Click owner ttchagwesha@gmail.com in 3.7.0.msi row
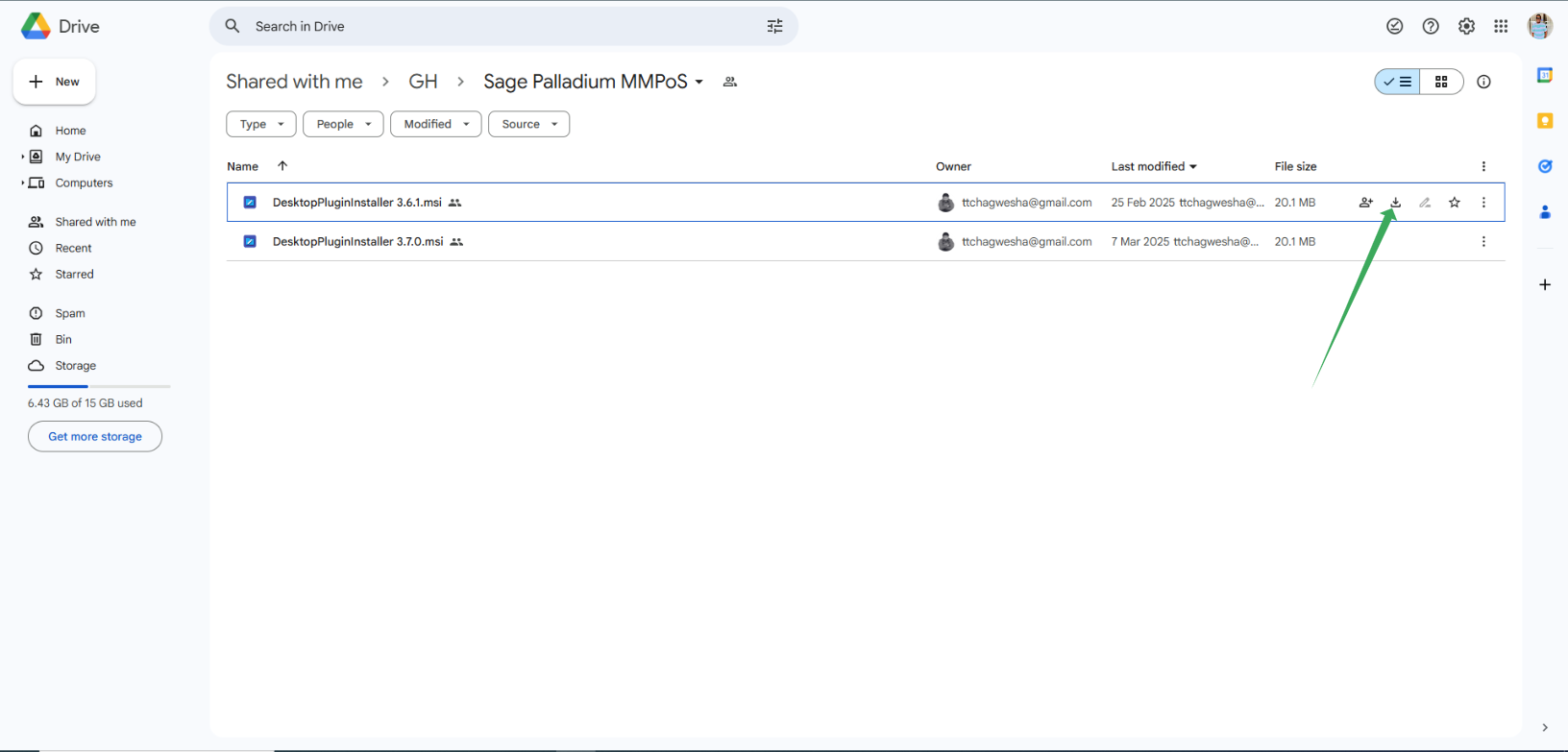This screenshot has width=1568, height=752. tap(1026, 242)
